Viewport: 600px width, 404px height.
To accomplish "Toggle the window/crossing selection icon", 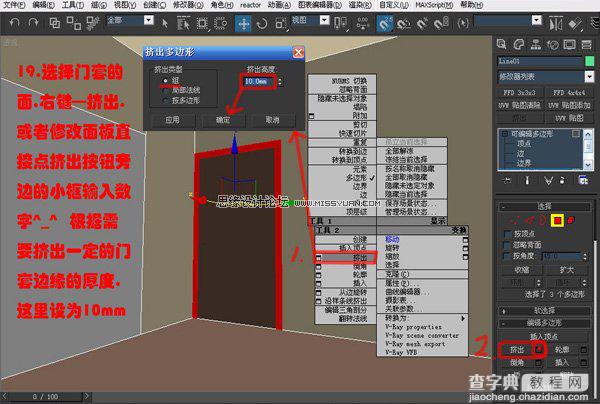I will (221, 24).
